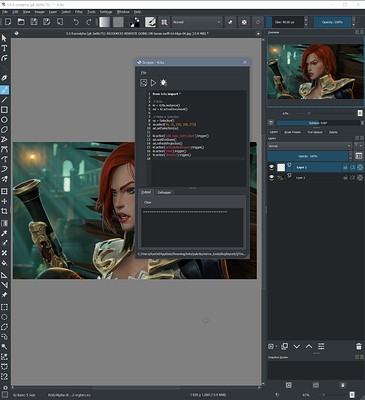Viewport: 365px width, 400px height.
Task: Edit brush settings from toolbar
Action: [150, 22]
